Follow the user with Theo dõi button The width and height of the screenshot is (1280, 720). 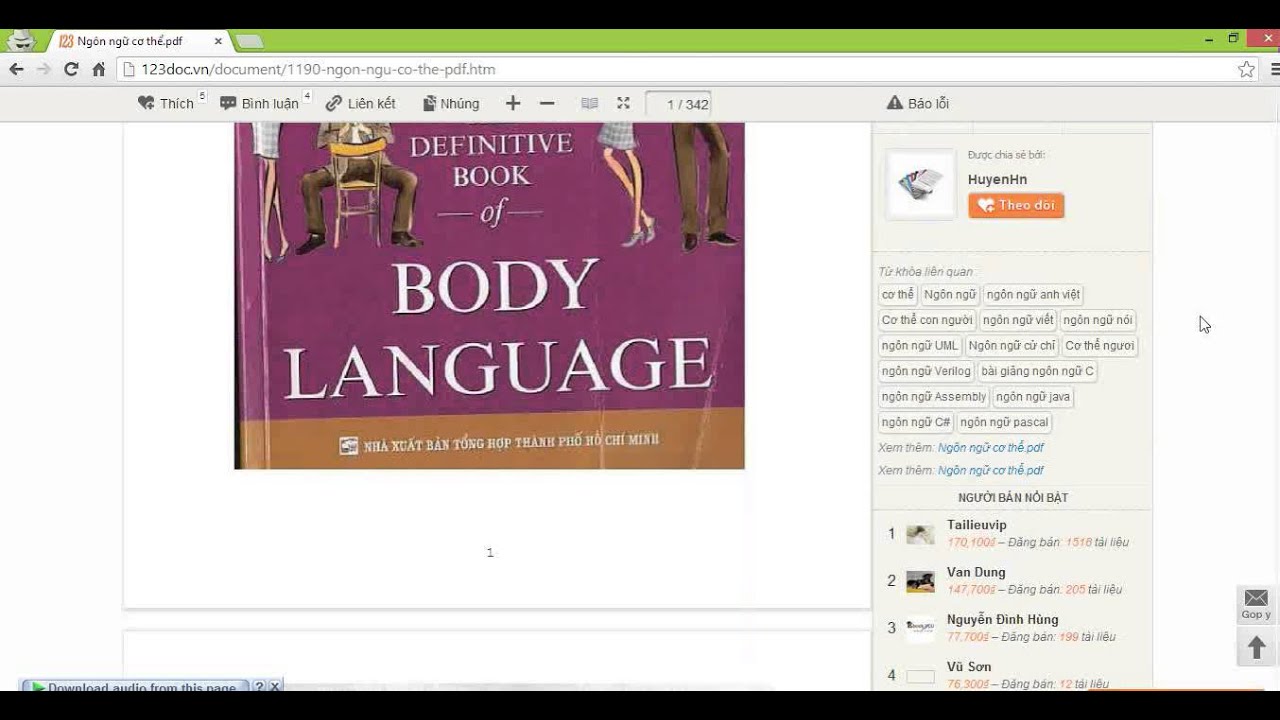(1016, 205)
